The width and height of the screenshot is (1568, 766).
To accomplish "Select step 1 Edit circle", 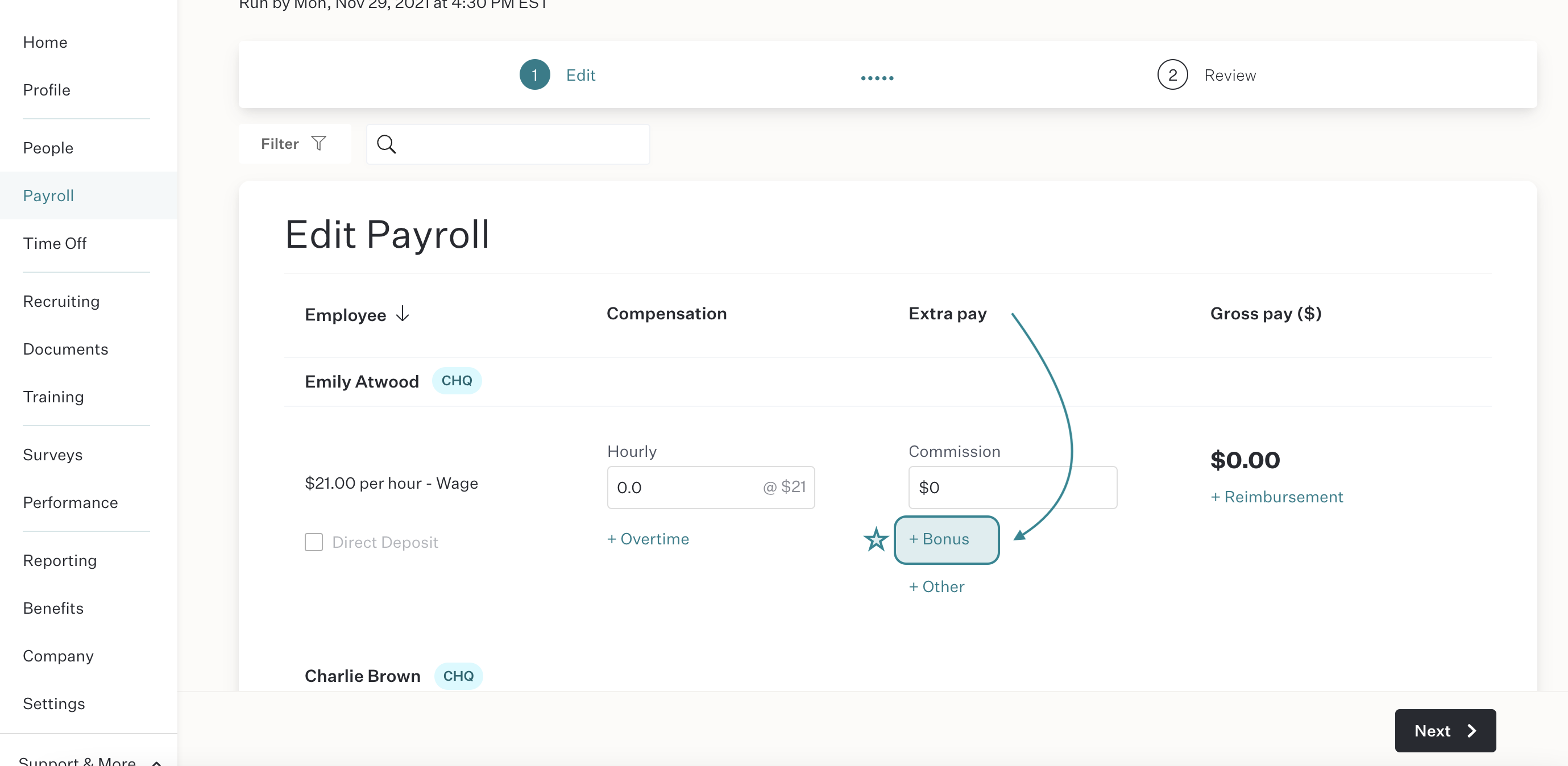I will coord(534,75).
